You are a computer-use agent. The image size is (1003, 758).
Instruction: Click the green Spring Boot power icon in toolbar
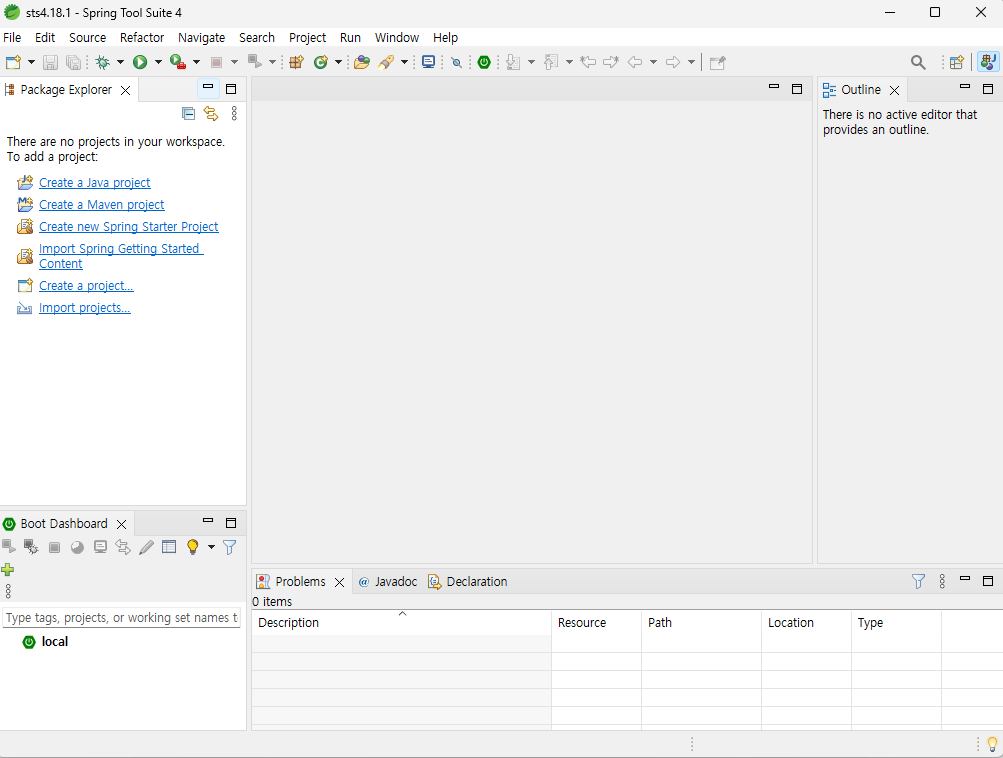point(484,62)
